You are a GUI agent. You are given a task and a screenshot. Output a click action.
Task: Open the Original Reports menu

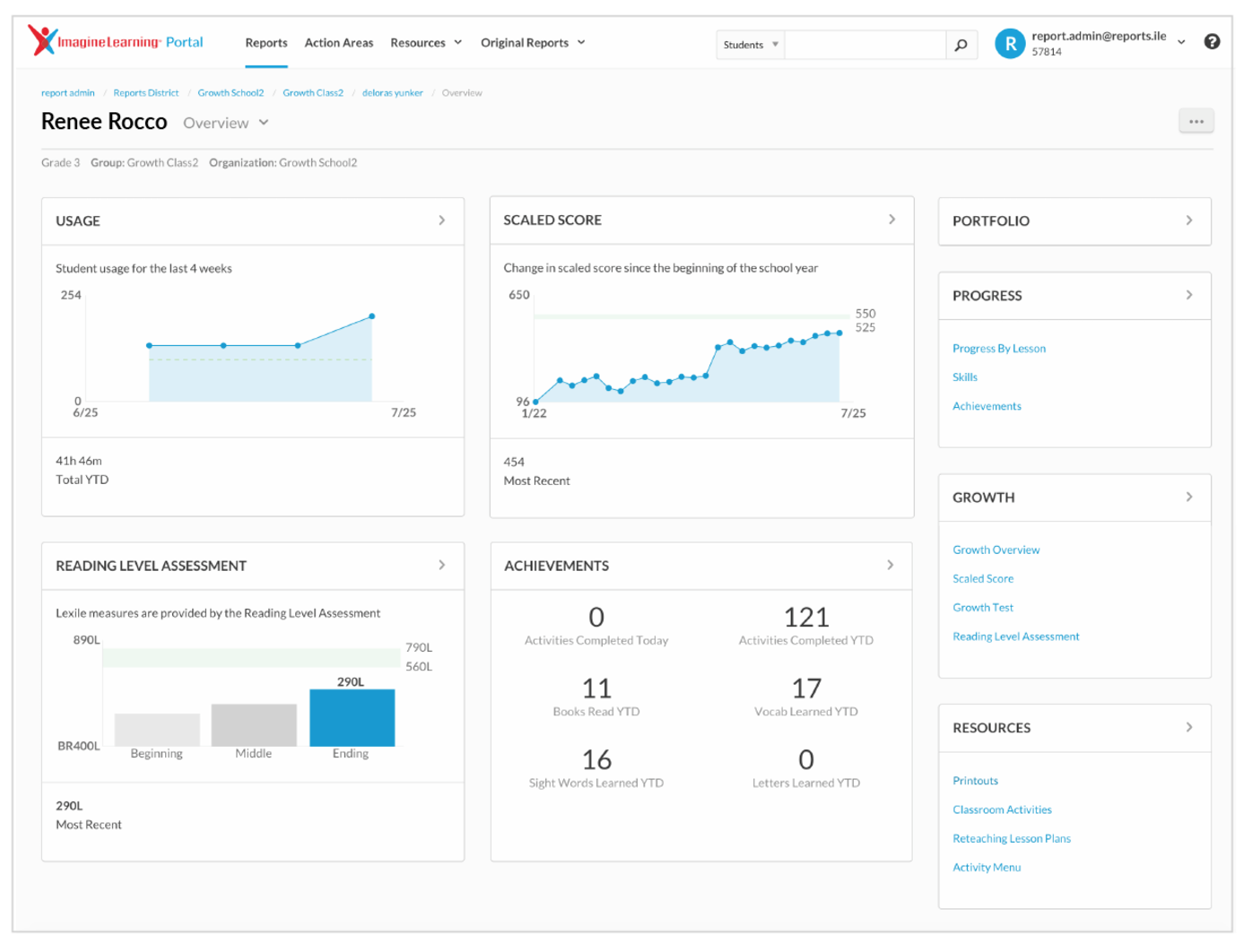(533, 43)
